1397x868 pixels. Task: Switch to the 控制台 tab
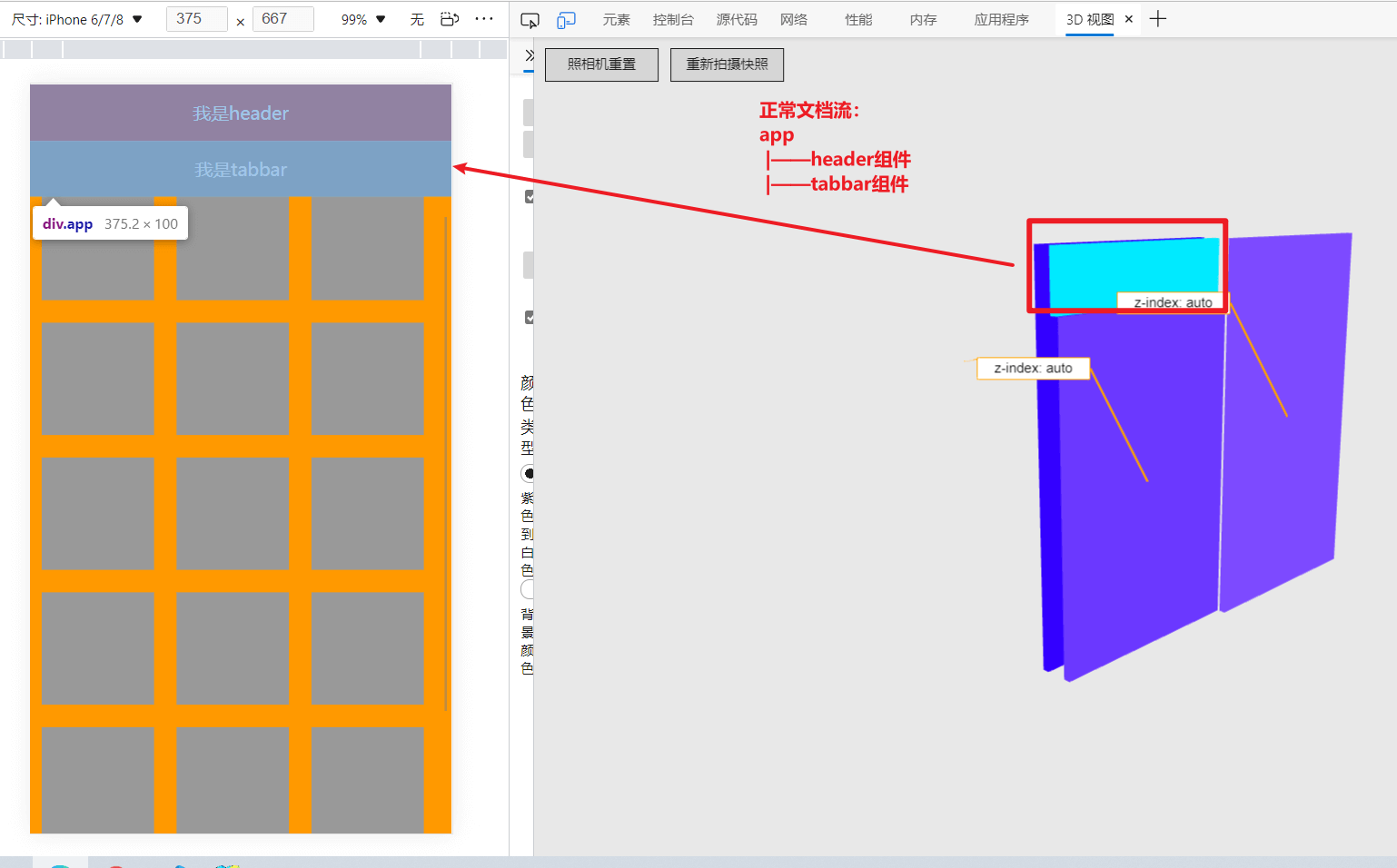pos(673,19)
